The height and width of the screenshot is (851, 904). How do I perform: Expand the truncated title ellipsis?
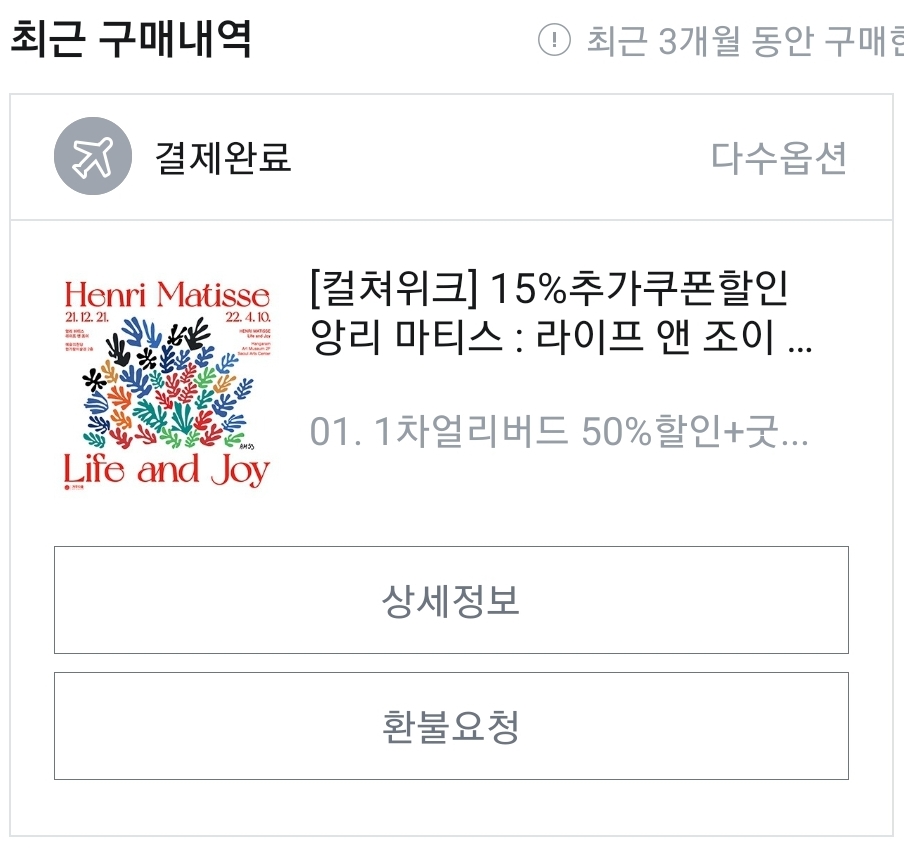(x=800, y=348)
